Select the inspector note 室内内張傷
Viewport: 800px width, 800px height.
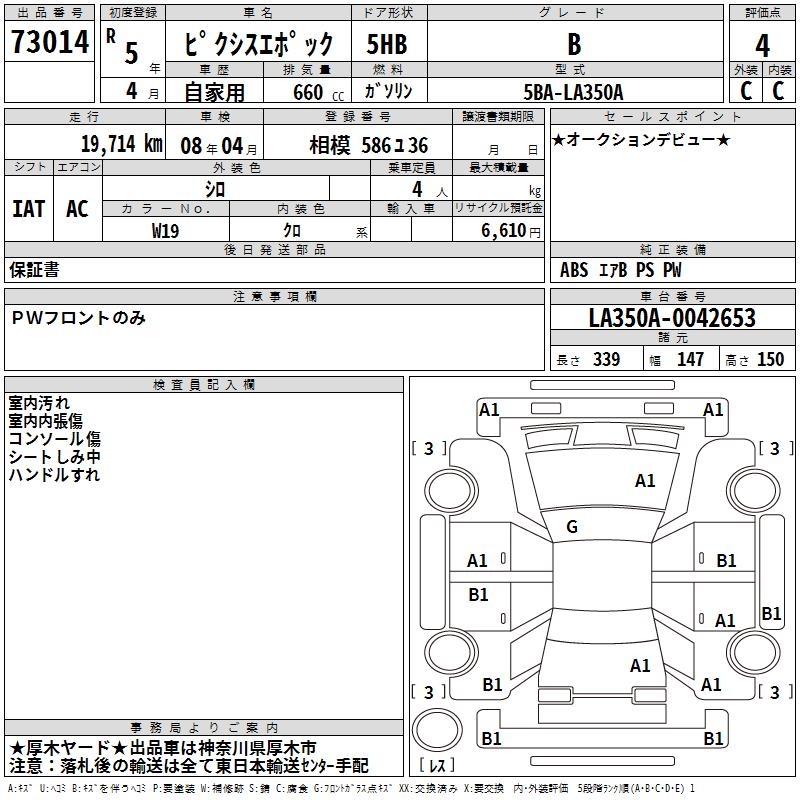tap(45, 421)
